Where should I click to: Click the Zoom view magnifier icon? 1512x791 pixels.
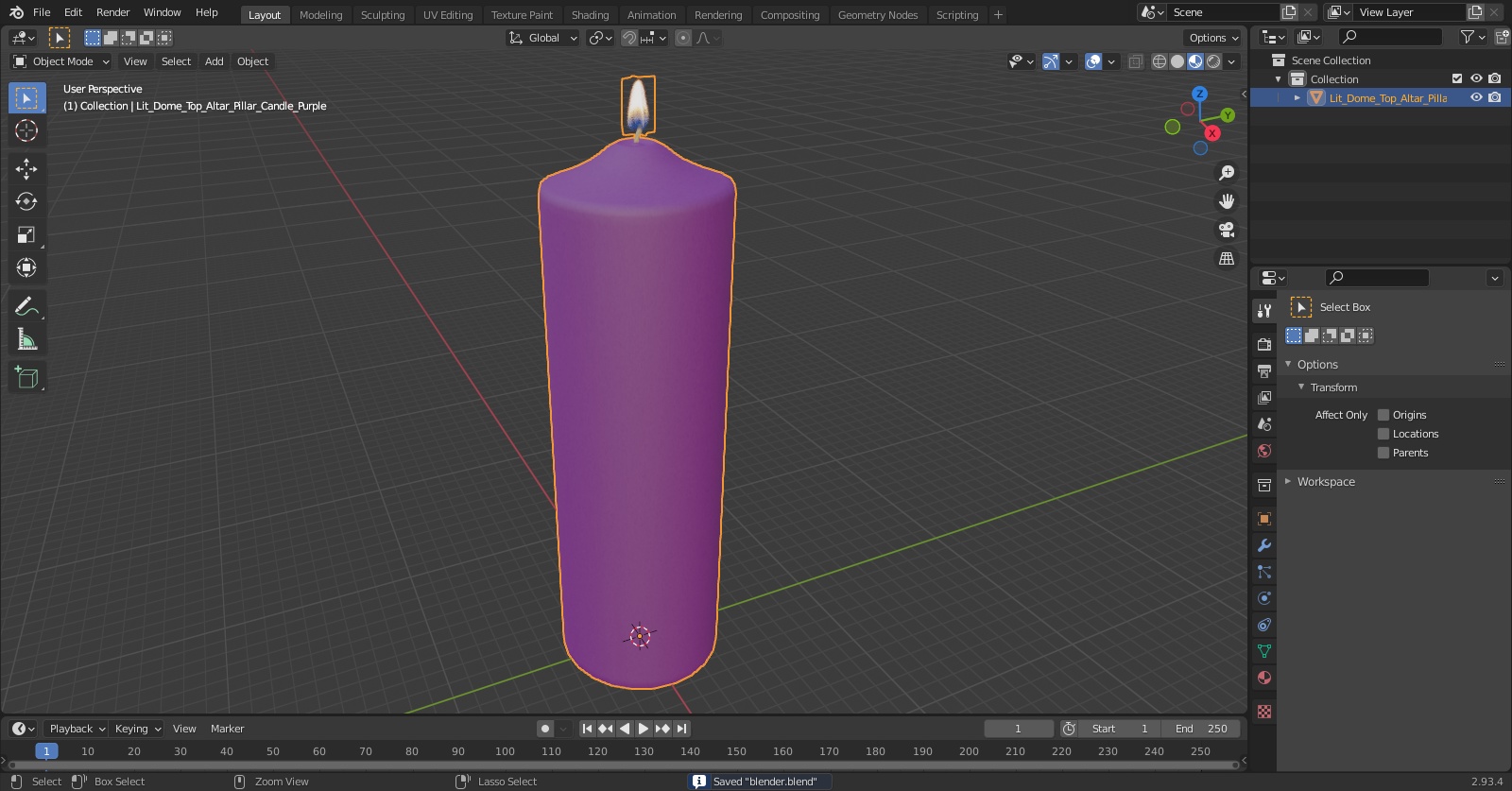[x=1227, y=173]
